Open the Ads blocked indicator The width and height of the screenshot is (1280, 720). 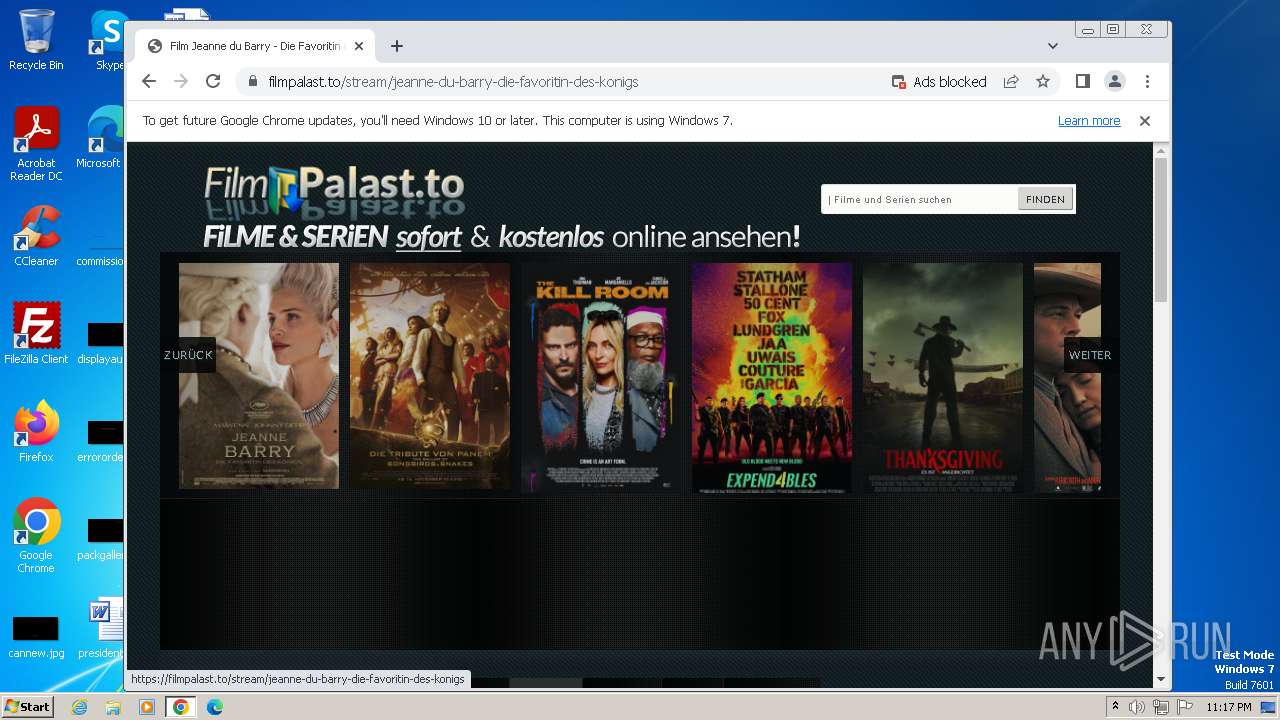(939, 82)
